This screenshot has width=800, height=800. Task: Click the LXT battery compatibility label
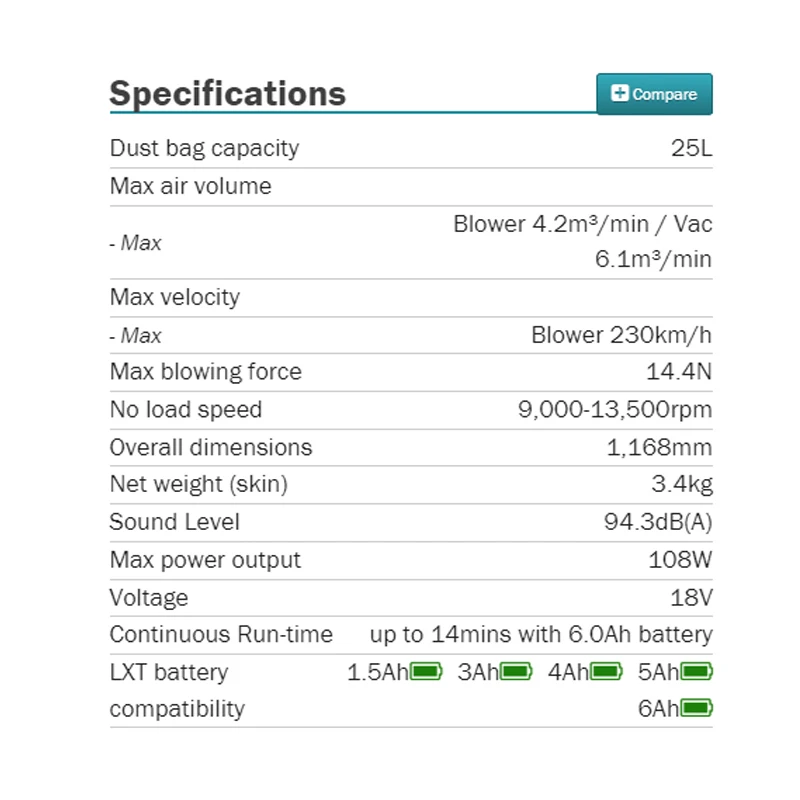pyautogui.click(x=177, y=690)
